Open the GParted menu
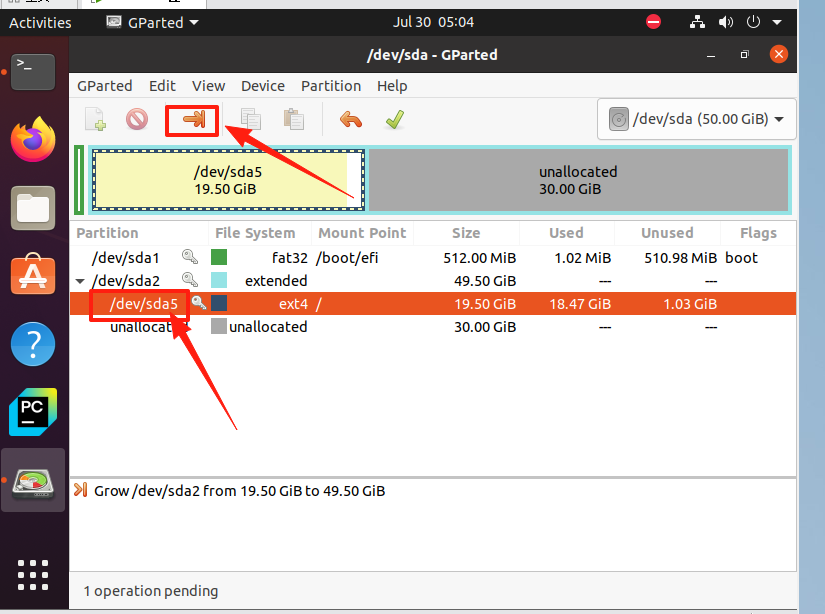This screenshot has height=614, width=825. click(x=105, y=86)
